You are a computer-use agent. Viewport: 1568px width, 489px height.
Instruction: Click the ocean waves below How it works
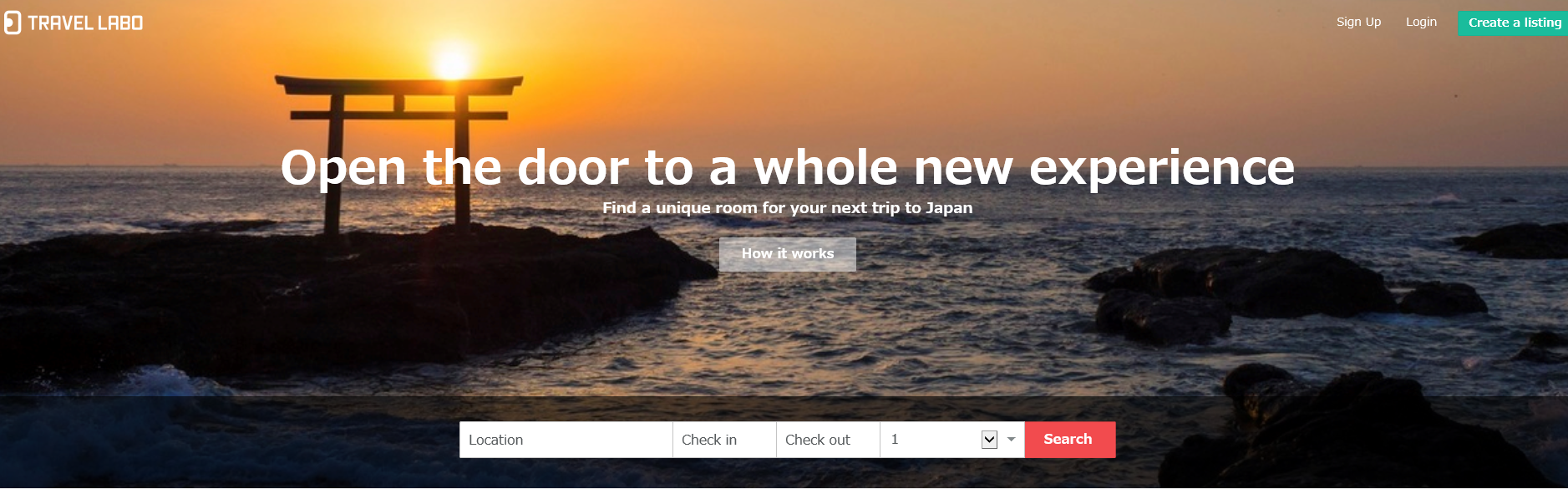[x=788, y=334]
